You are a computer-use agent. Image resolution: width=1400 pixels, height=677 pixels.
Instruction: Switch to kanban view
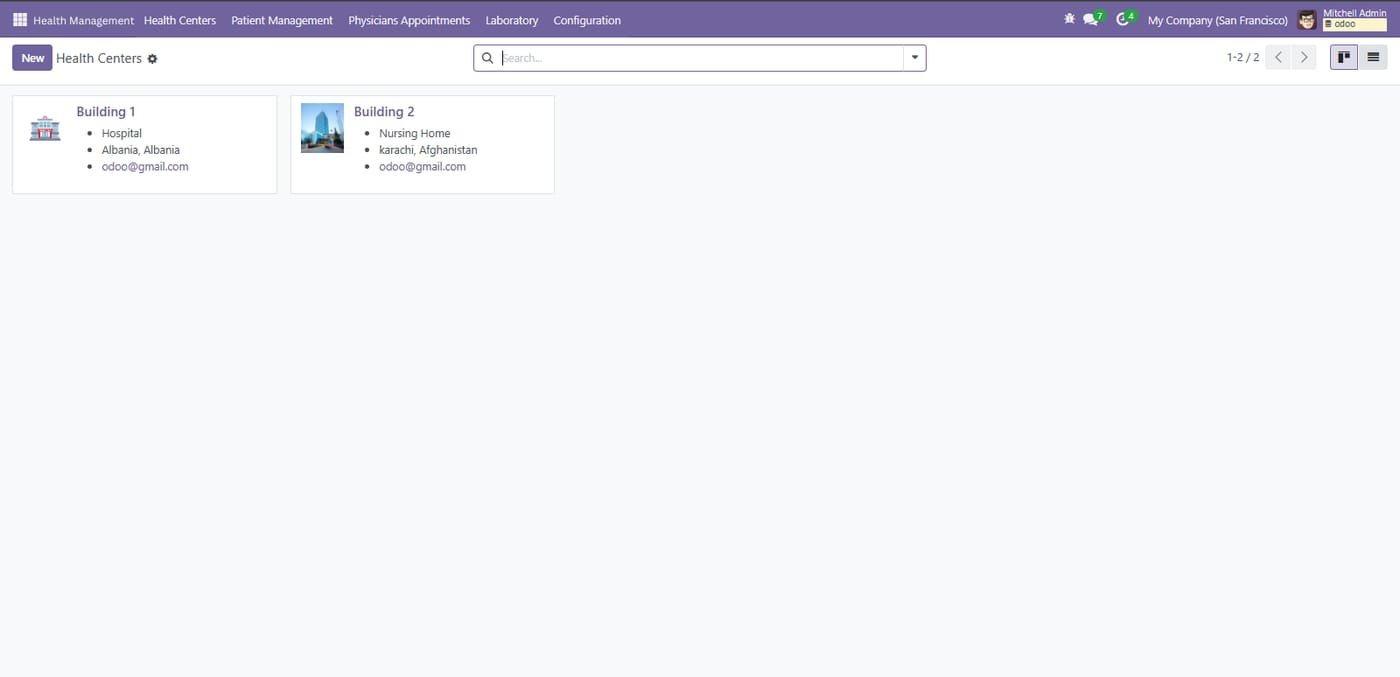(x=1344, y=57)
